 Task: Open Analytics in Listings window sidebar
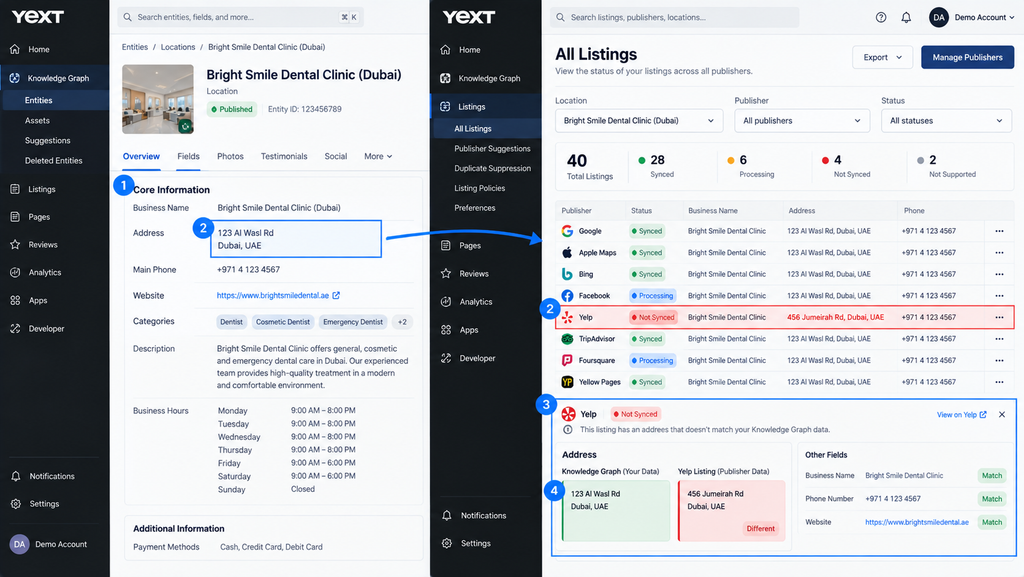[x=466, y=302]
